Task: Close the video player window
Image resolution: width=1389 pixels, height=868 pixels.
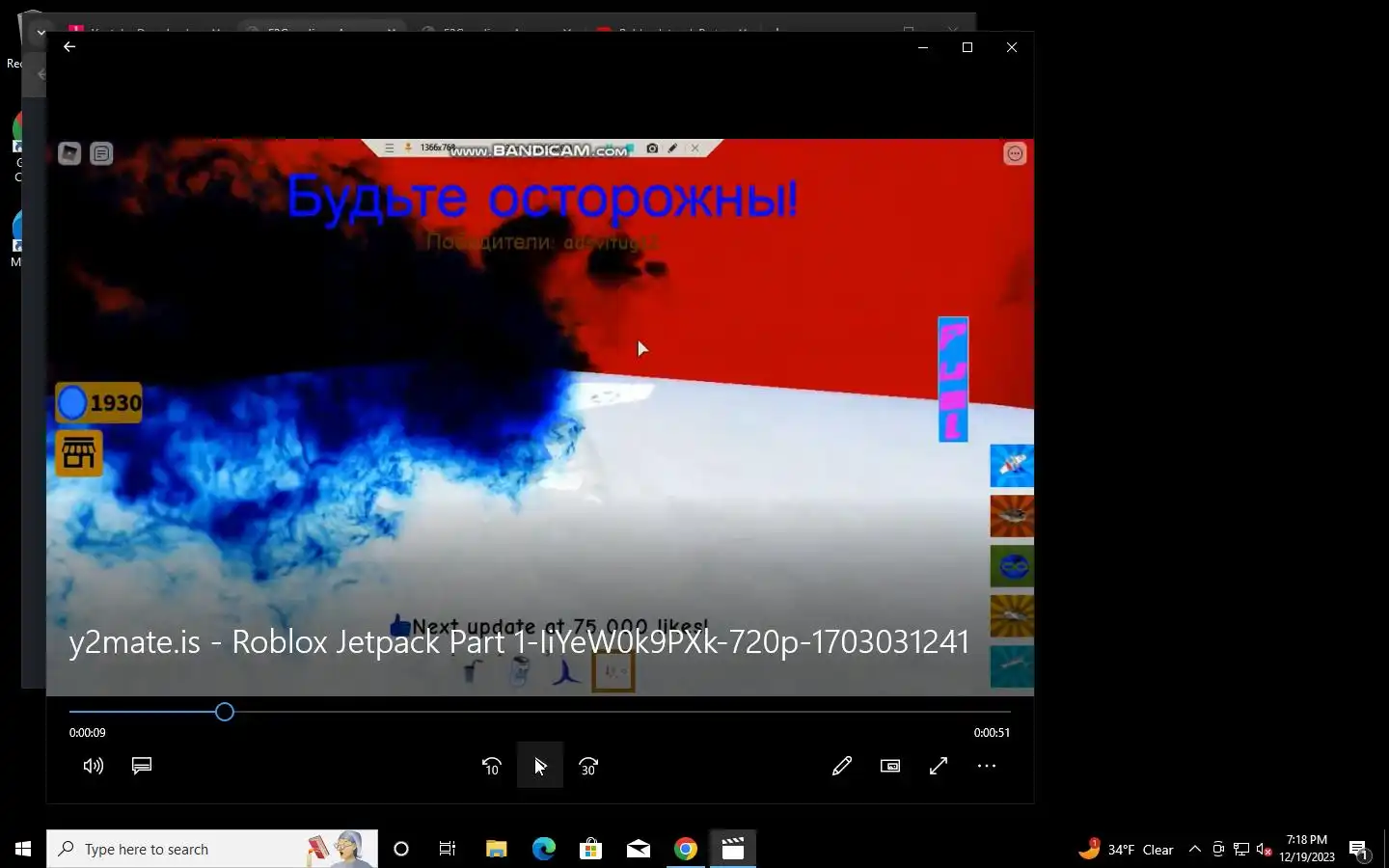Action: tap(1012, 47)
